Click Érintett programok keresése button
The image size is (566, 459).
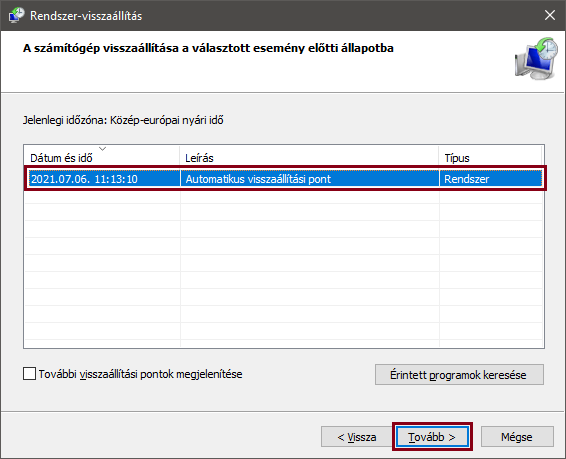click(459, 375)
